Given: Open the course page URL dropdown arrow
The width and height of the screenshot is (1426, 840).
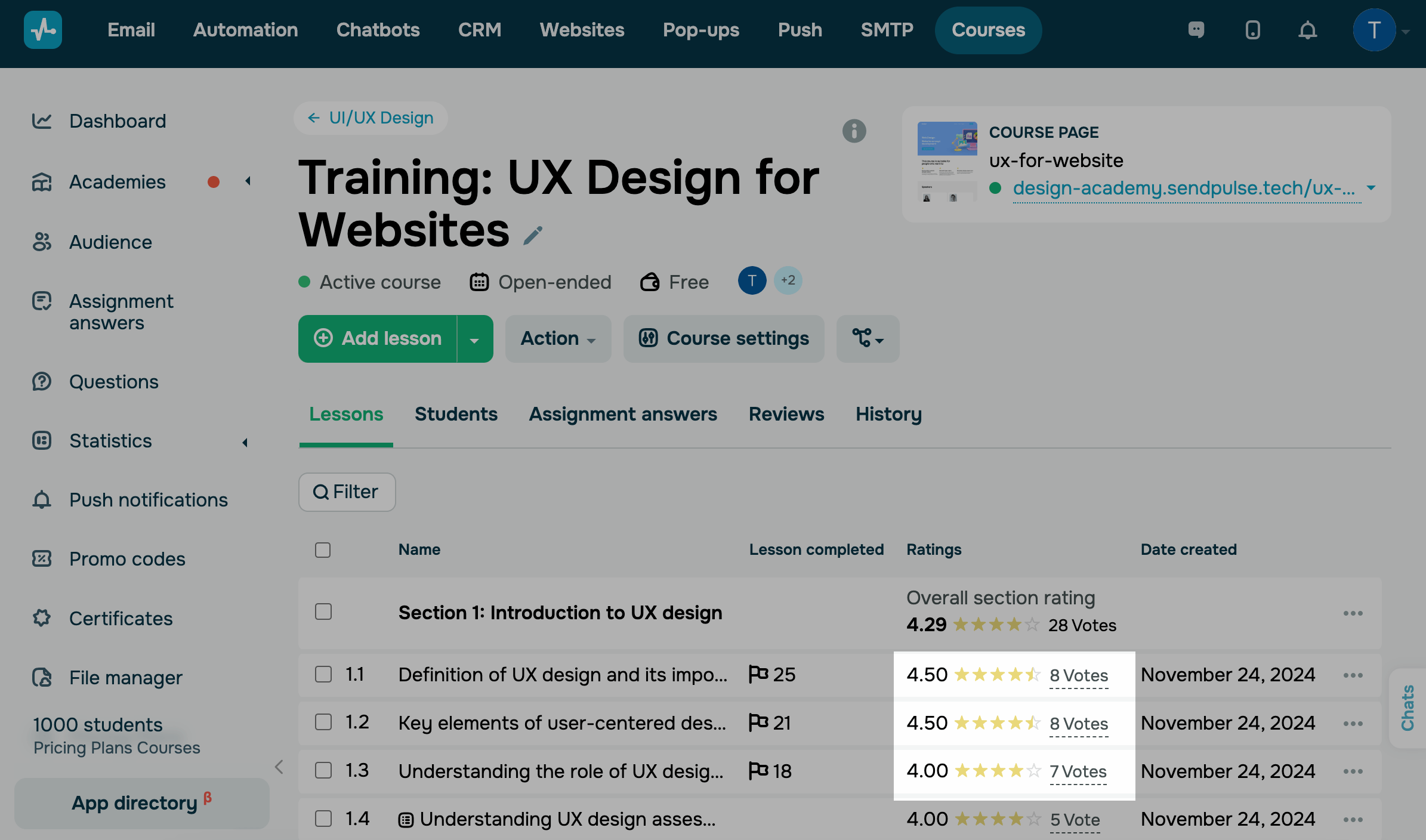Looking at the screenshot, I should (x=1372, y=188).
